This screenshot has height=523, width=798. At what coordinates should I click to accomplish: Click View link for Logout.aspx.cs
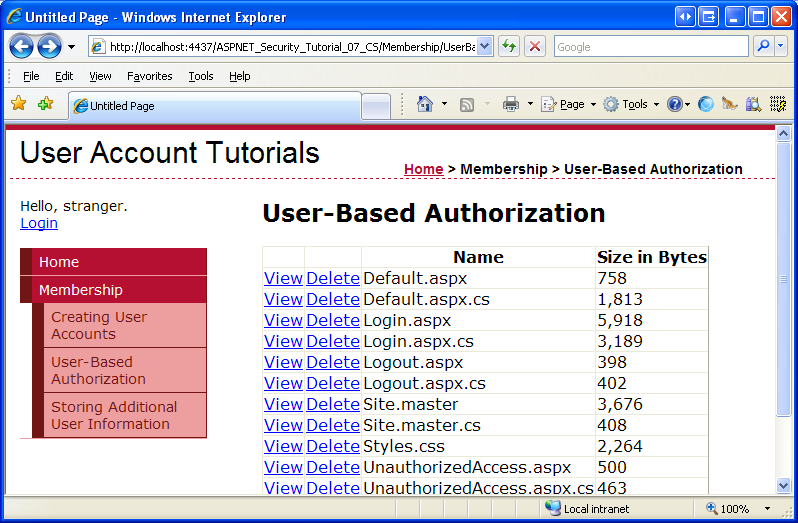coord(283,383)
